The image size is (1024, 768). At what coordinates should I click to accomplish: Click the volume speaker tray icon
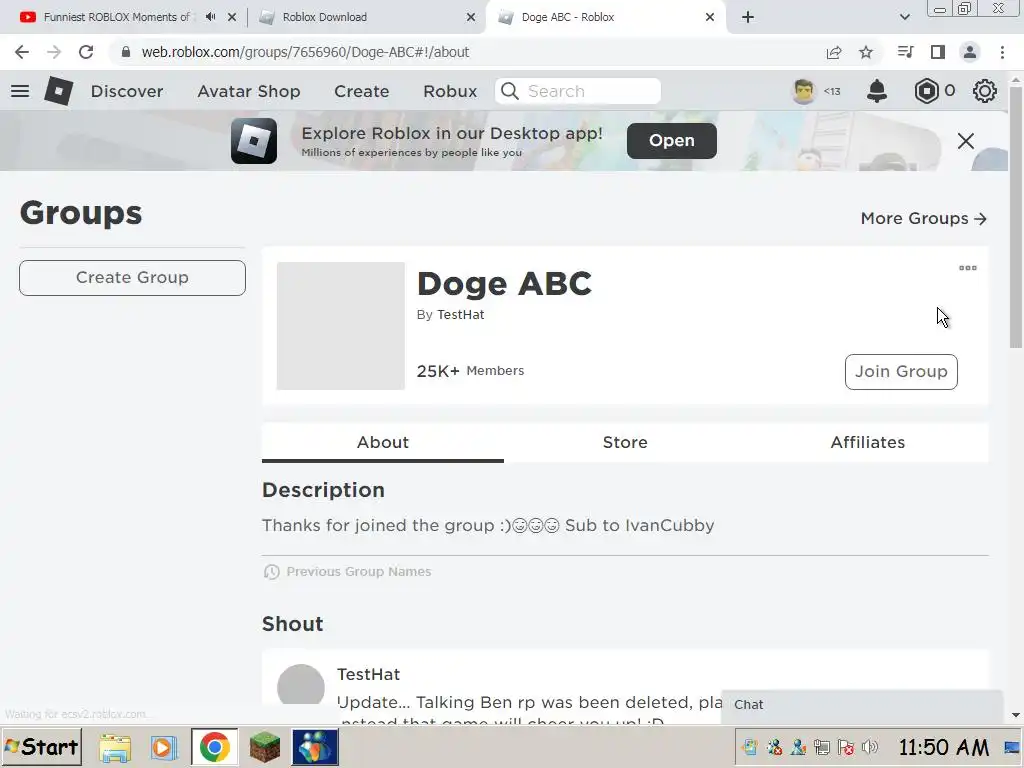[x=869, y=747]
